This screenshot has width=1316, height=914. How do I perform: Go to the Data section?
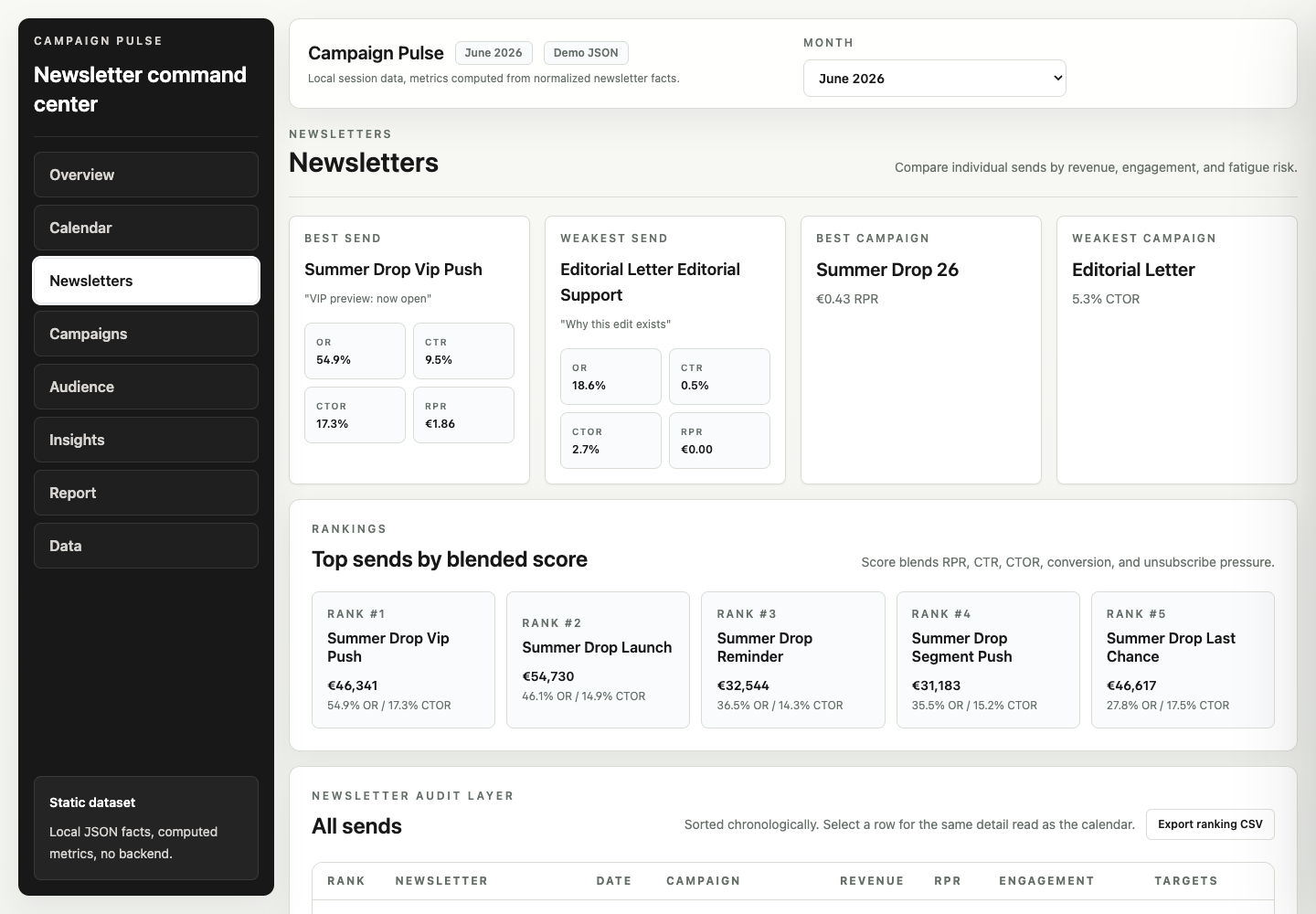(x=146, y=546)
